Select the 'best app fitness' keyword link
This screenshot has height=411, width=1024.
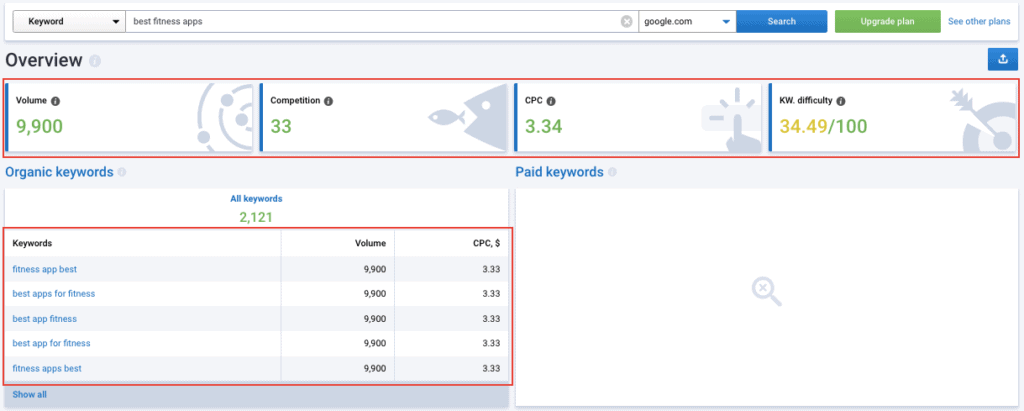tap(44, 319)
